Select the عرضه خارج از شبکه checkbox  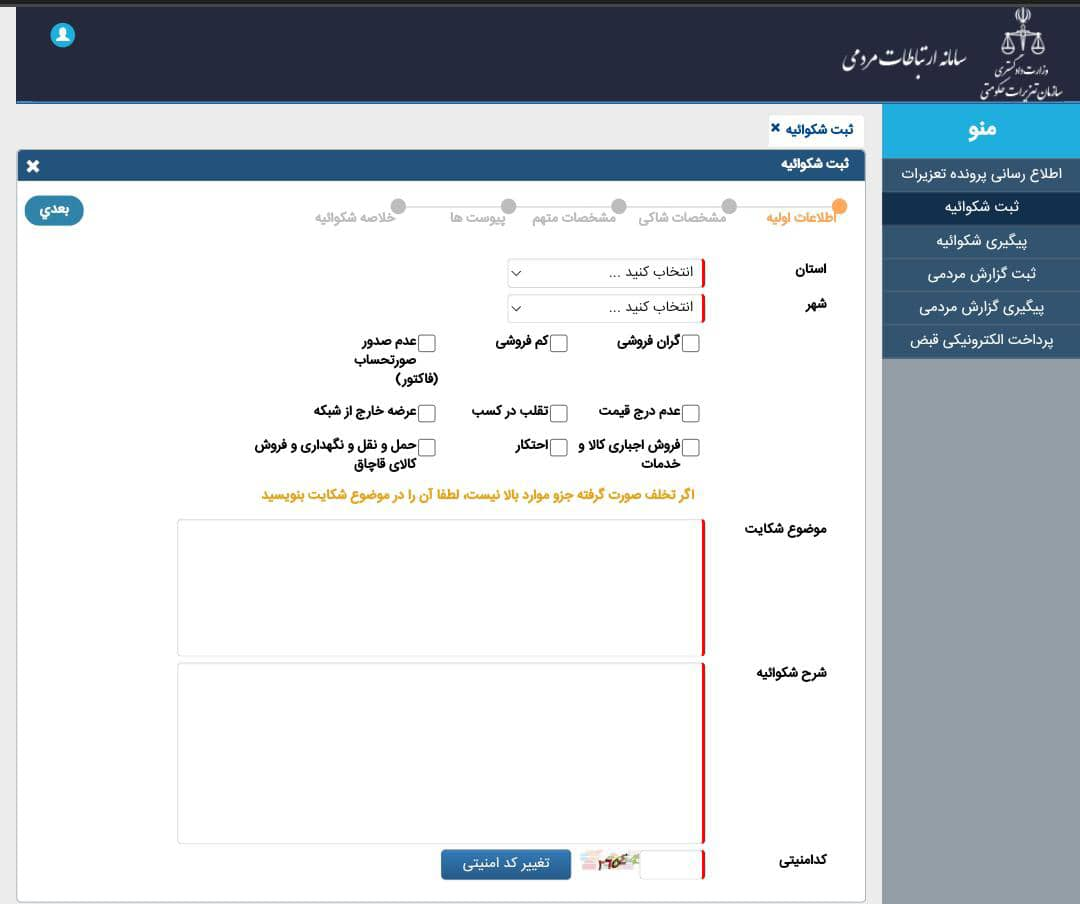pos(428,412)
